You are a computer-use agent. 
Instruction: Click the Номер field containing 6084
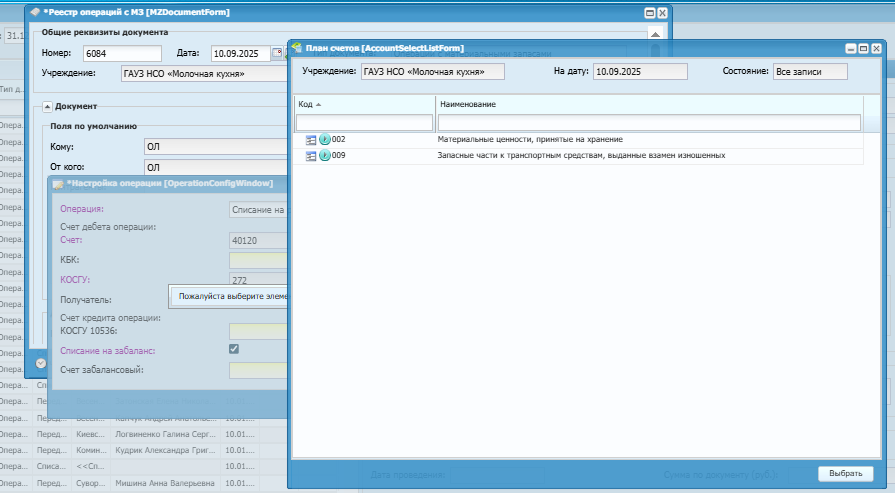(122, 54)
